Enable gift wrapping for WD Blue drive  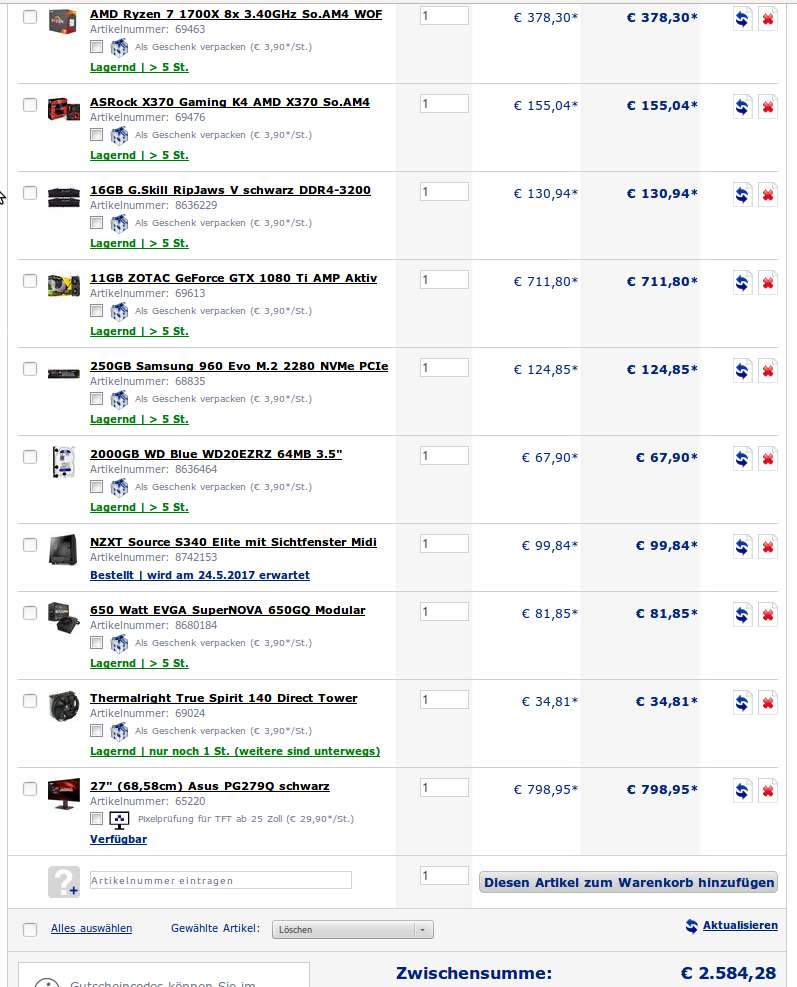pyautogui.click(x=96, y=487)
